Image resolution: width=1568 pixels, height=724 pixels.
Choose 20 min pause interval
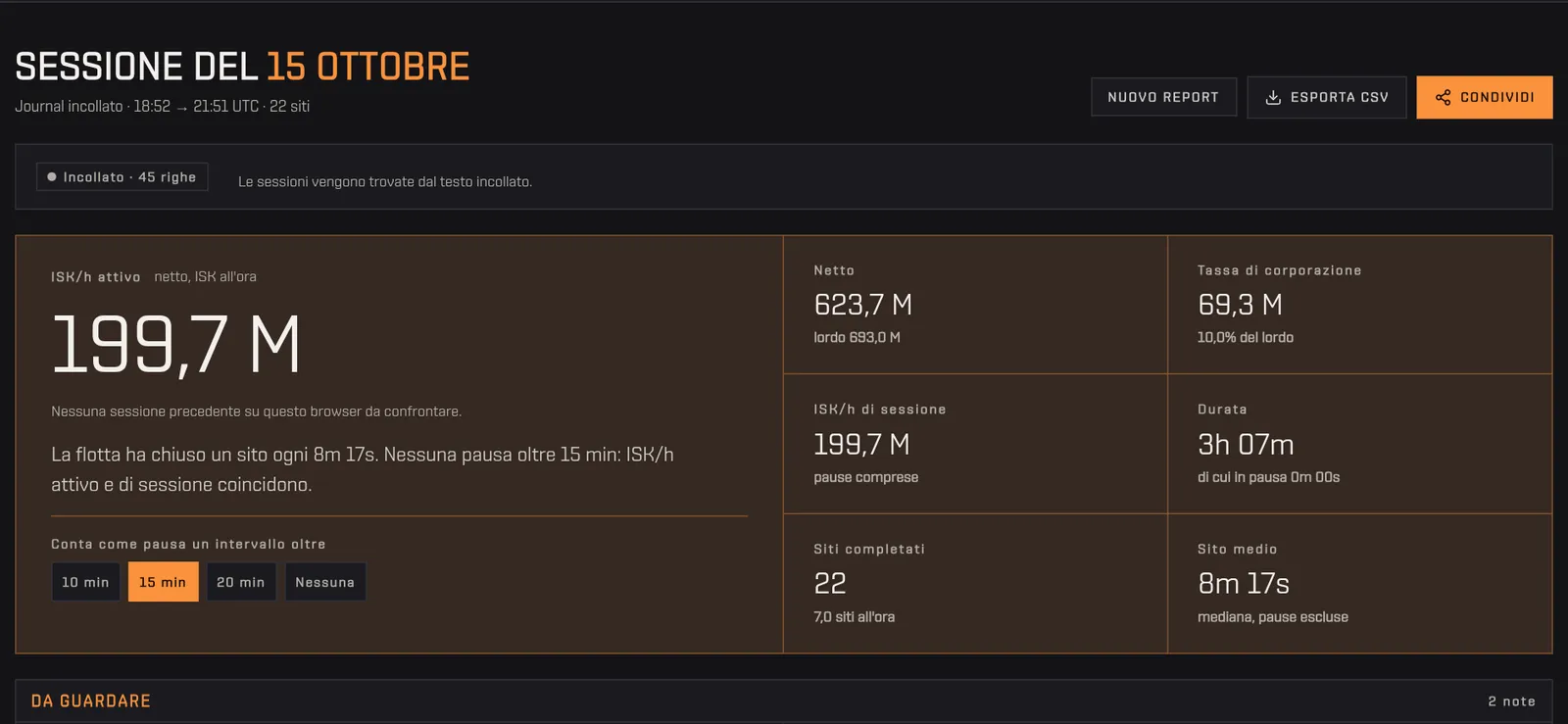pos(241,582)
